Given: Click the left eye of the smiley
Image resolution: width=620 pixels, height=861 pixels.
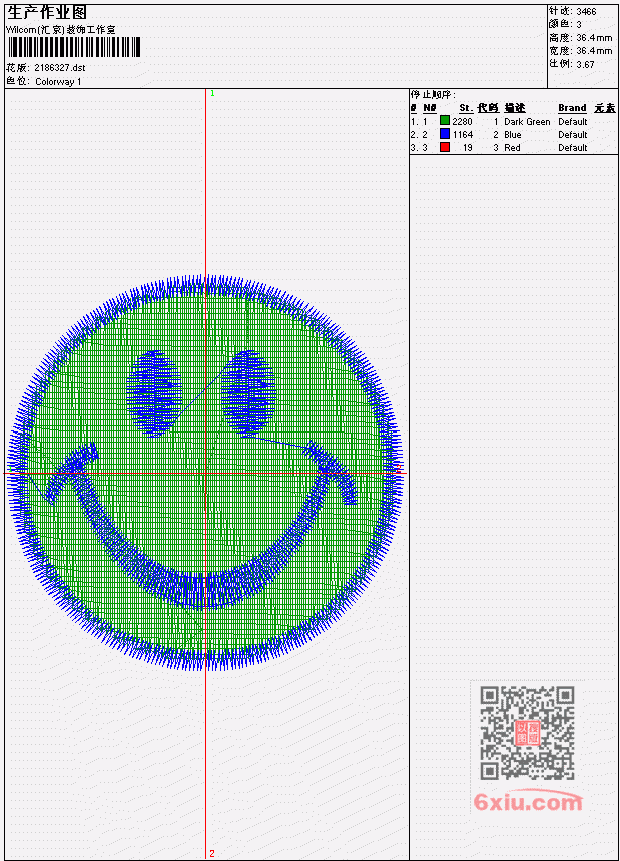Looking at the screenshot, I should tap(154, 393).
